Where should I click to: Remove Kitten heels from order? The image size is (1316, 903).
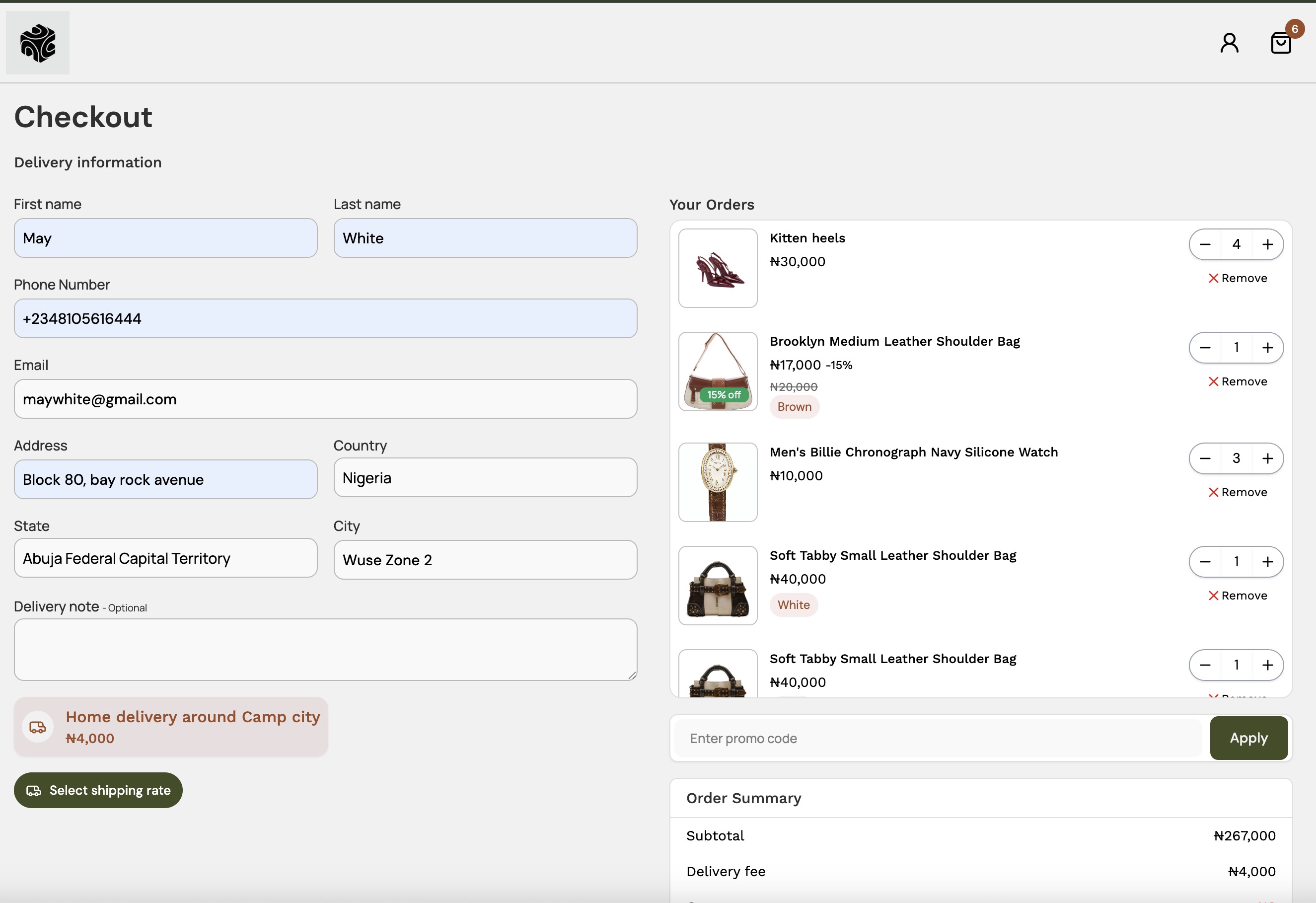pos(1238,278)
